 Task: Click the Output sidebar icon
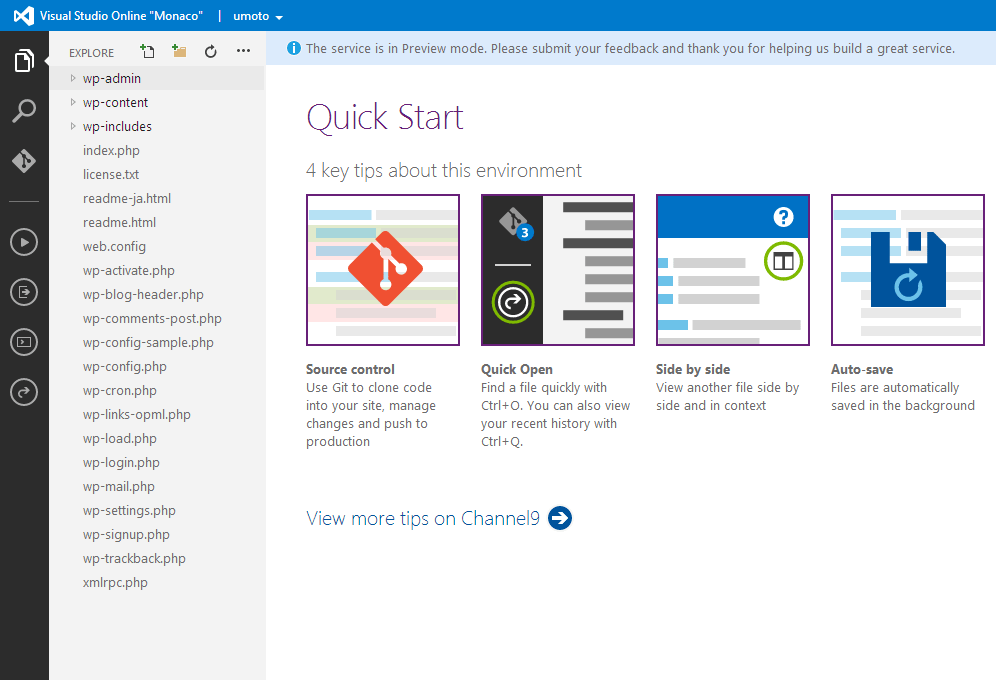click(24, 292)
